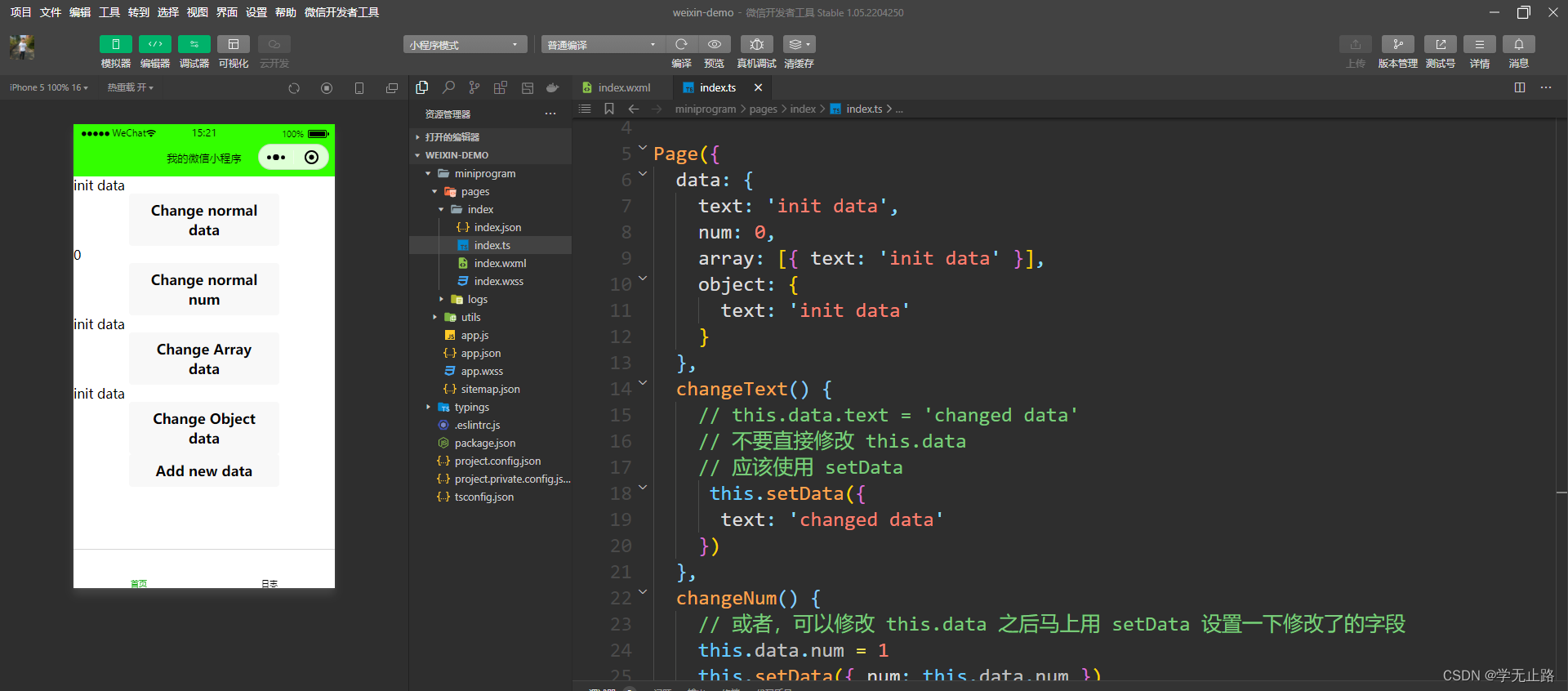The height and width of the screenshot is (691, 1568).
Task: Open the 项目 menu
Action: [x=20, y=12]
